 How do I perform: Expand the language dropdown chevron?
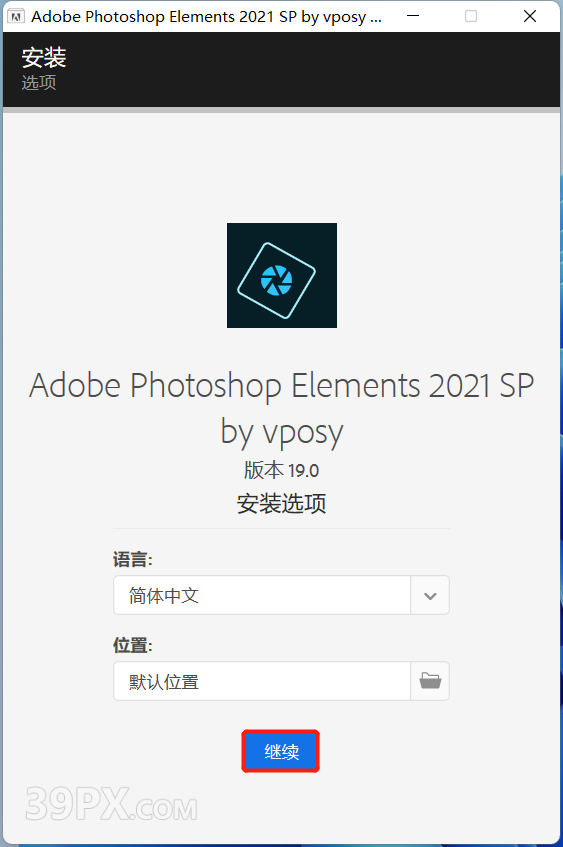[430, 595]
